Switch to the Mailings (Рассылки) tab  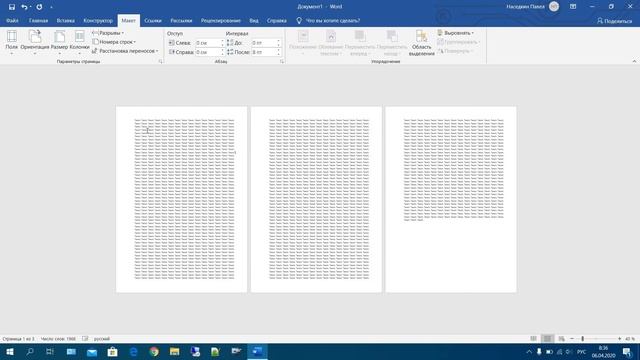click(x=181, y=20)
